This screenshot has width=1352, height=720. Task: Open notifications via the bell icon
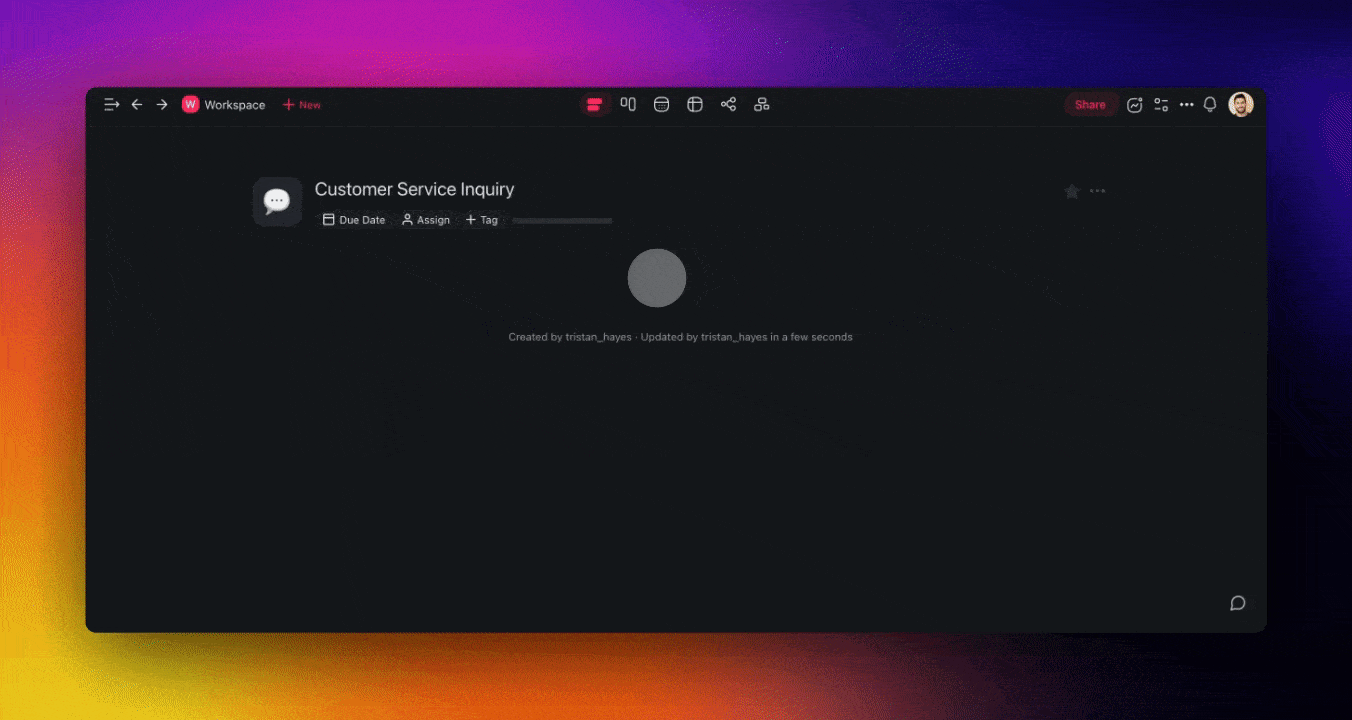click(x=1210, y=104)
